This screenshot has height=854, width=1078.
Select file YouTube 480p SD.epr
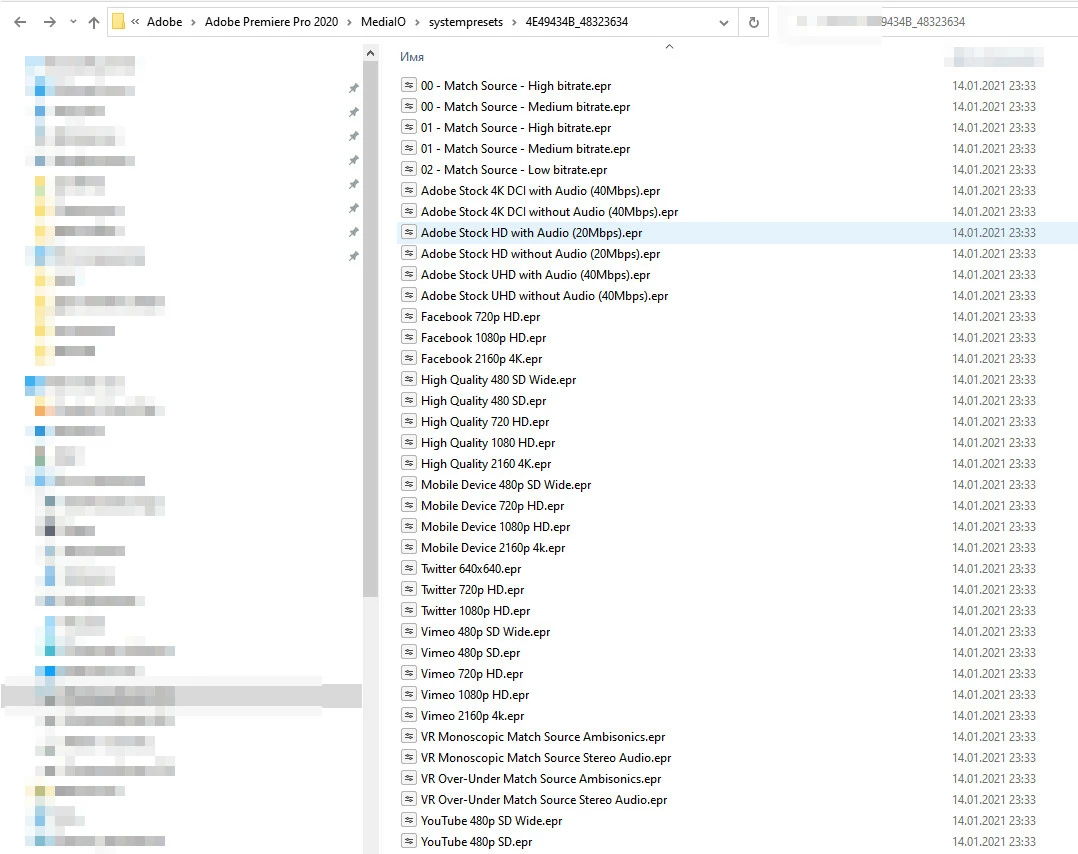tap(476, 842)
